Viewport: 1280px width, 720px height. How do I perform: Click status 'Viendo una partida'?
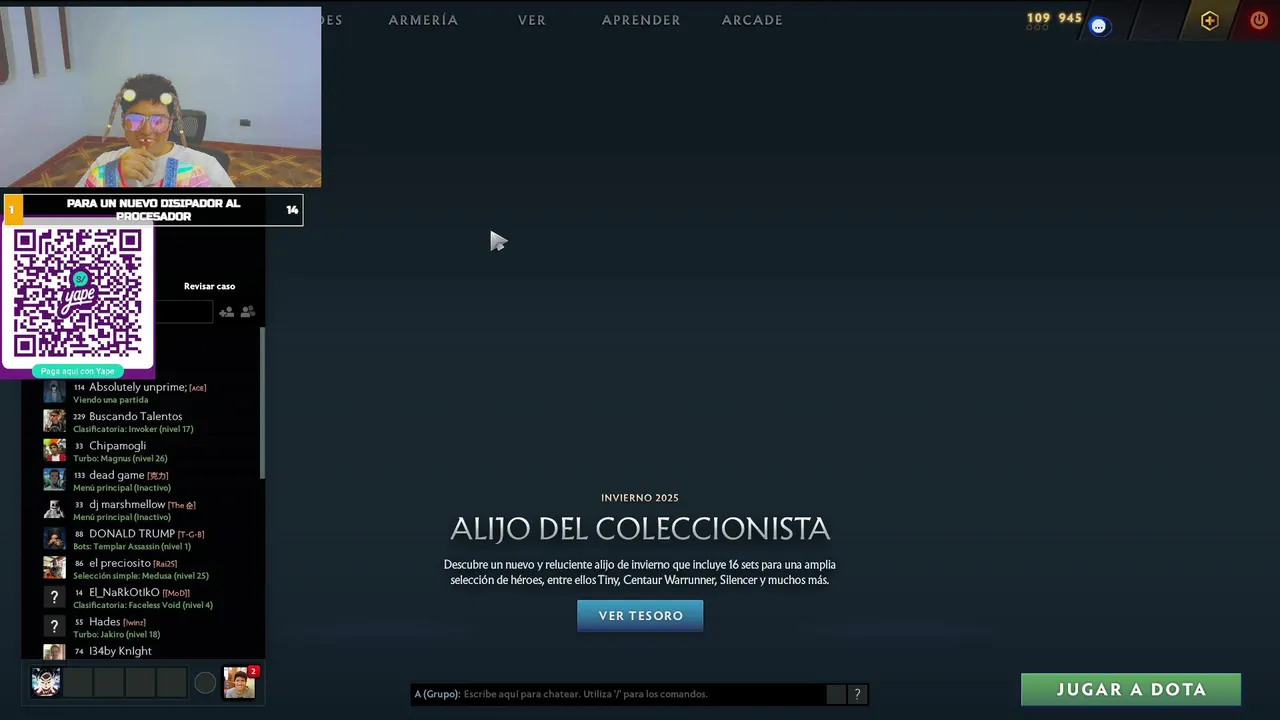pyautogui.click(x=110, y=400)
